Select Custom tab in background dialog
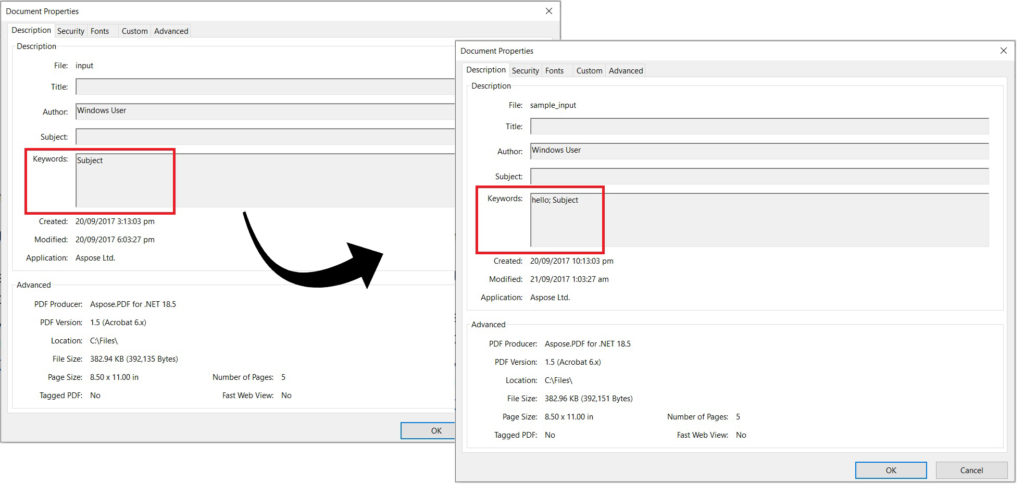 [134, 31]
